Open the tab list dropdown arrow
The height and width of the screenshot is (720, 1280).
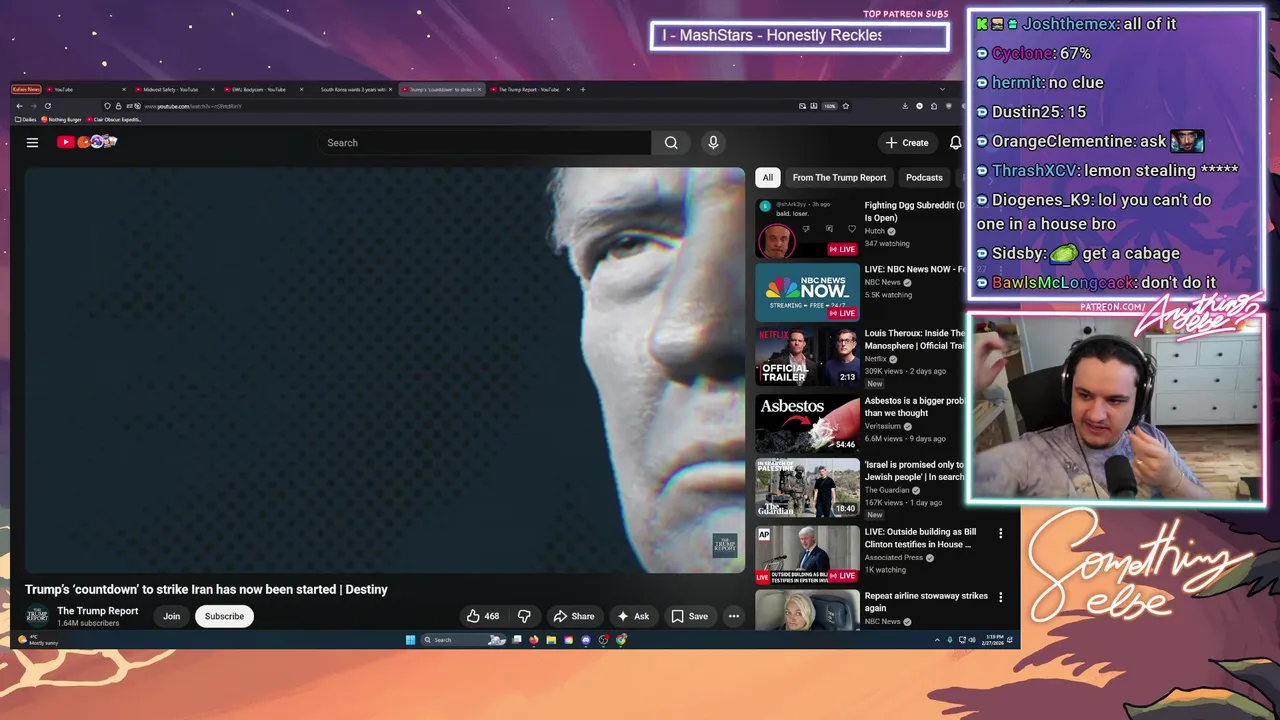coord(942,89)
